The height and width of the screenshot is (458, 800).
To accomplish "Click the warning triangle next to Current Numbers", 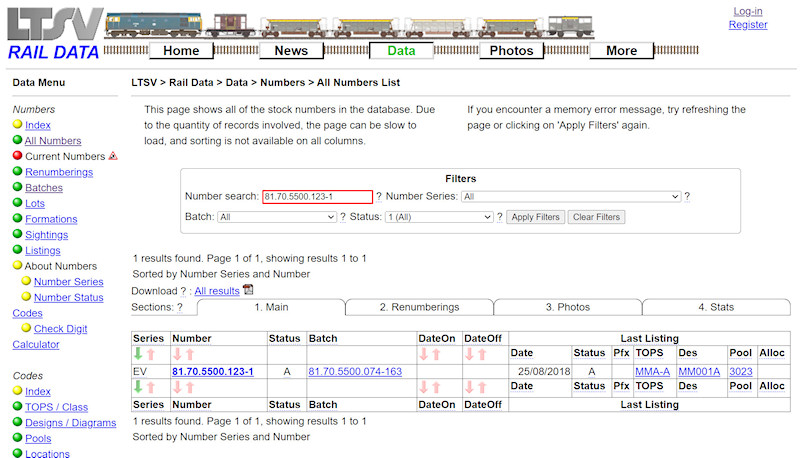I will (113, 156).
